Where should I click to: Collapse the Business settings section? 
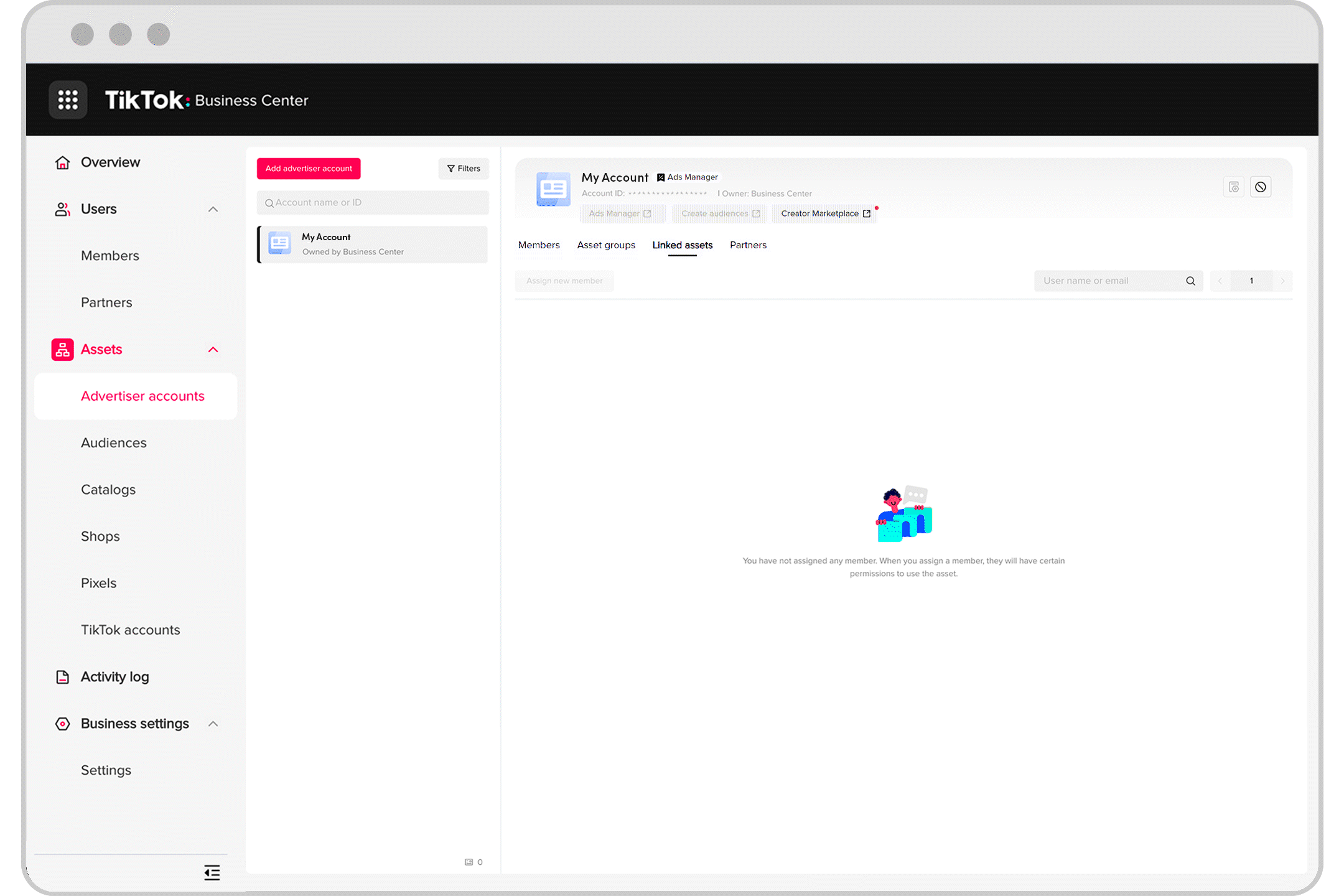[x=213, y=723]
